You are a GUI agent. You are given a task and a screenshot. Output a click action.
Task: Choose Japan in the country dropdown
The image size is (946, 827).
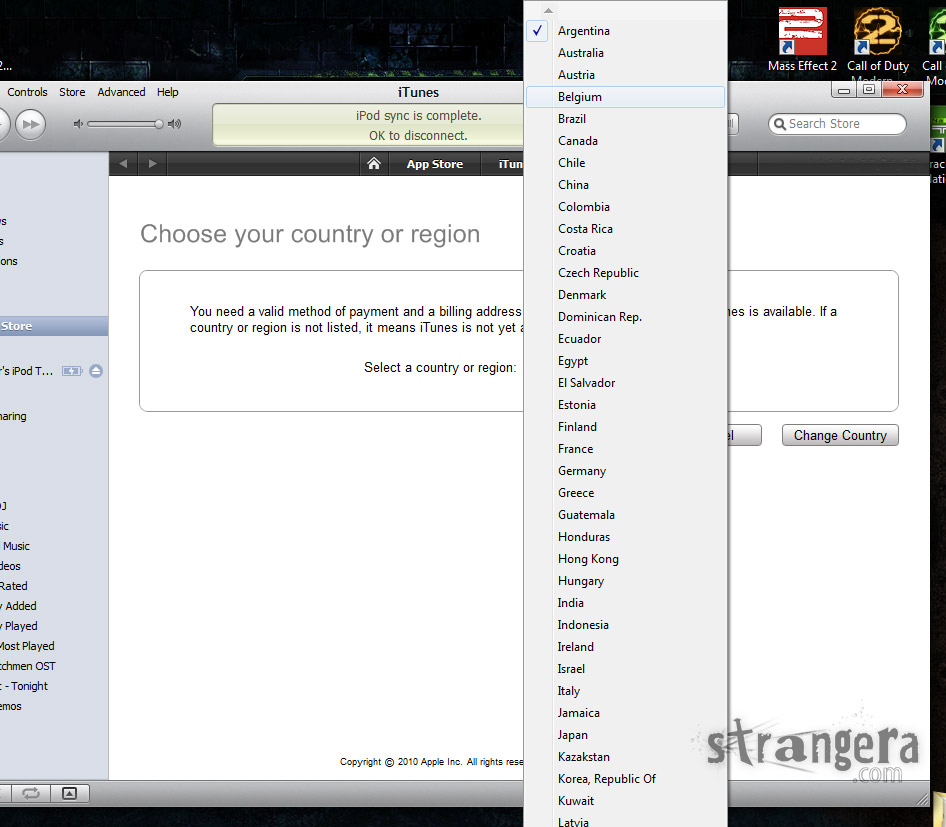point(573,735)
